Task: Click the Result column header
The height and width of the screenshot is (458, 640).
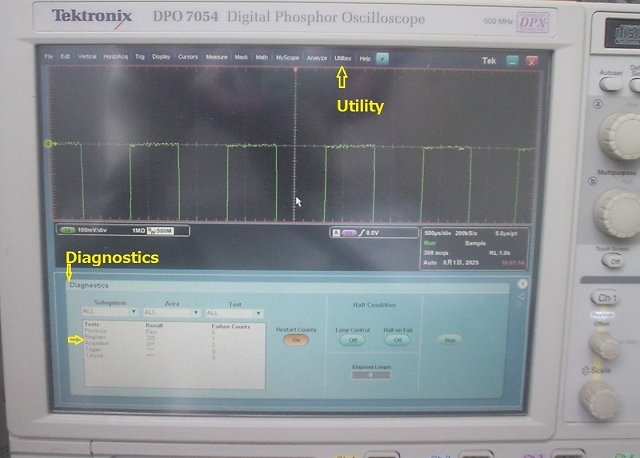Action: (154, 325)
